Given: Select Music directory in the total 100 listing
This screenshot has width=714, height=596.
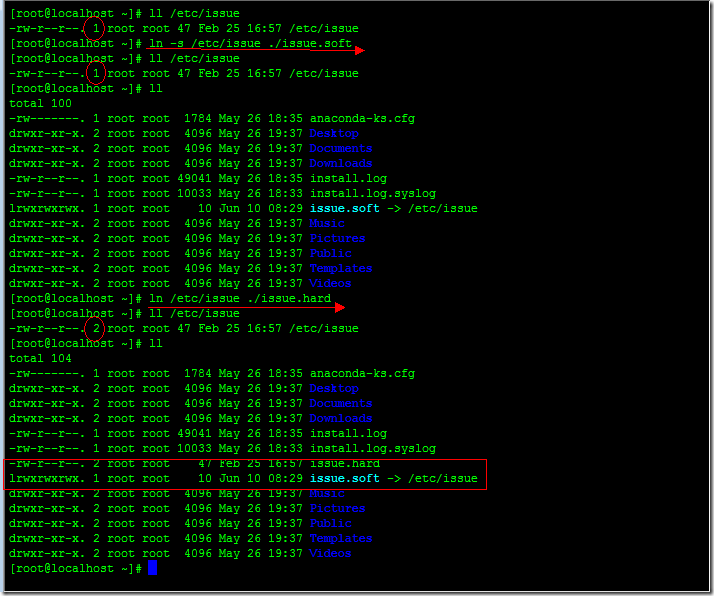Looking at the screenshot, I should [326, 224].
